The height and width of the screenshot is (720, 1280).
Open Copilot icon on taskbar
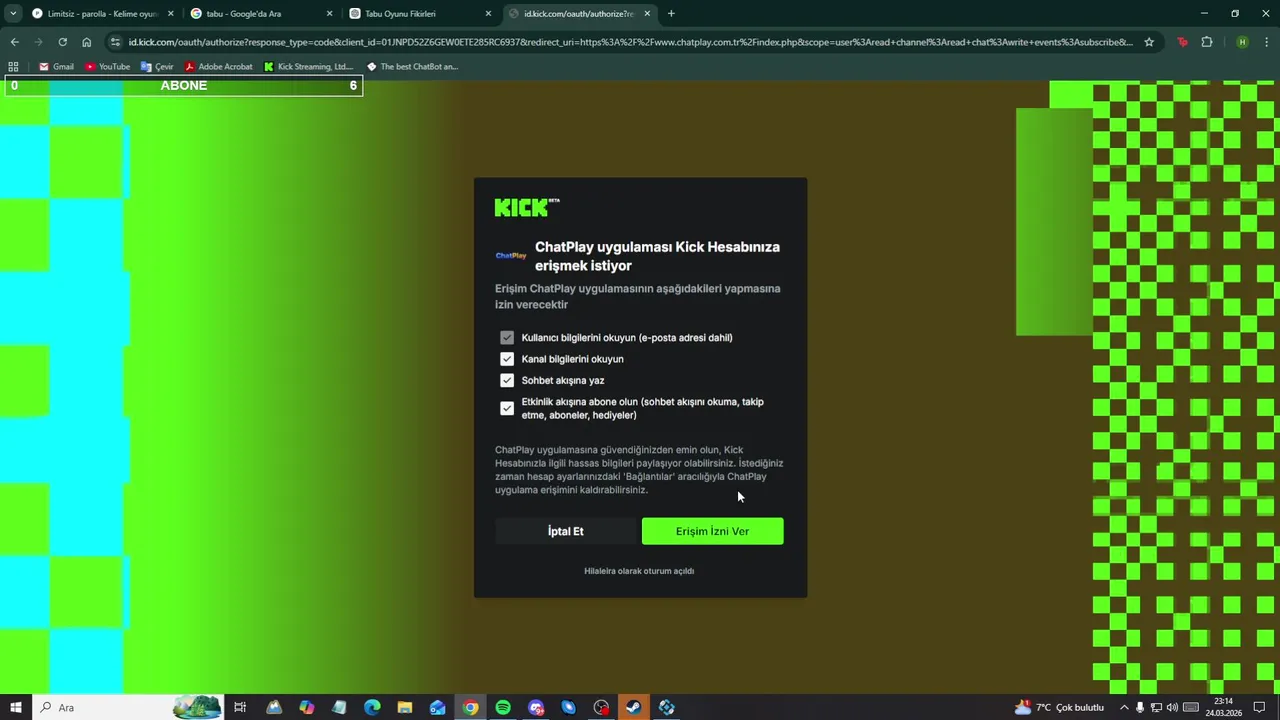coord(307,708)
